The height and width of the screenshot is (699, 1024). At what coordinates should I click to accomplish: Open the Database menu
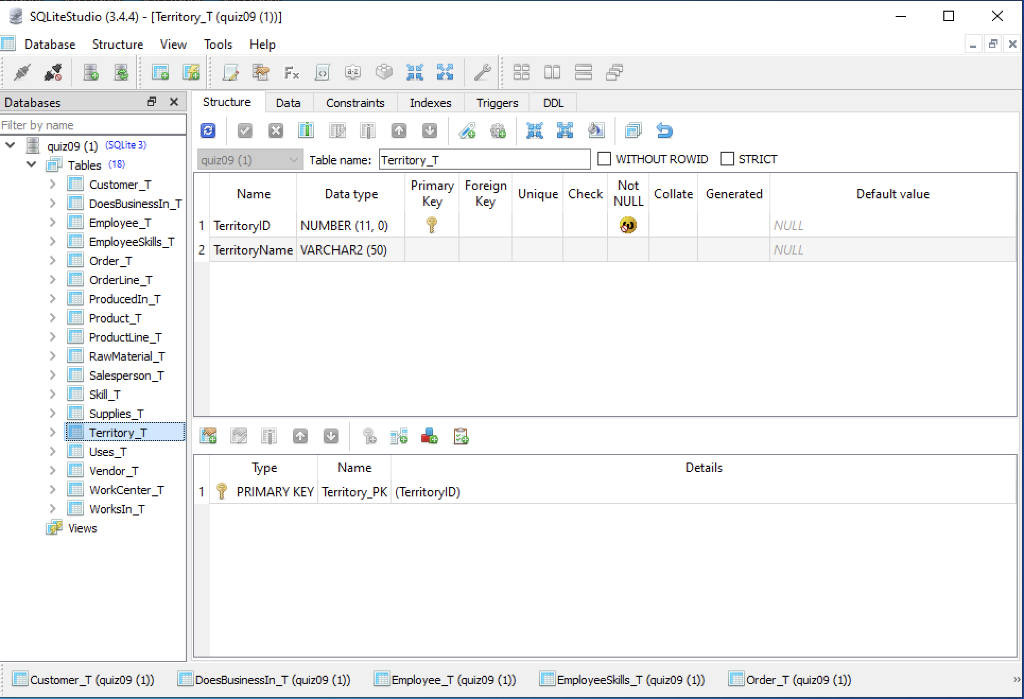pos(50,44)
